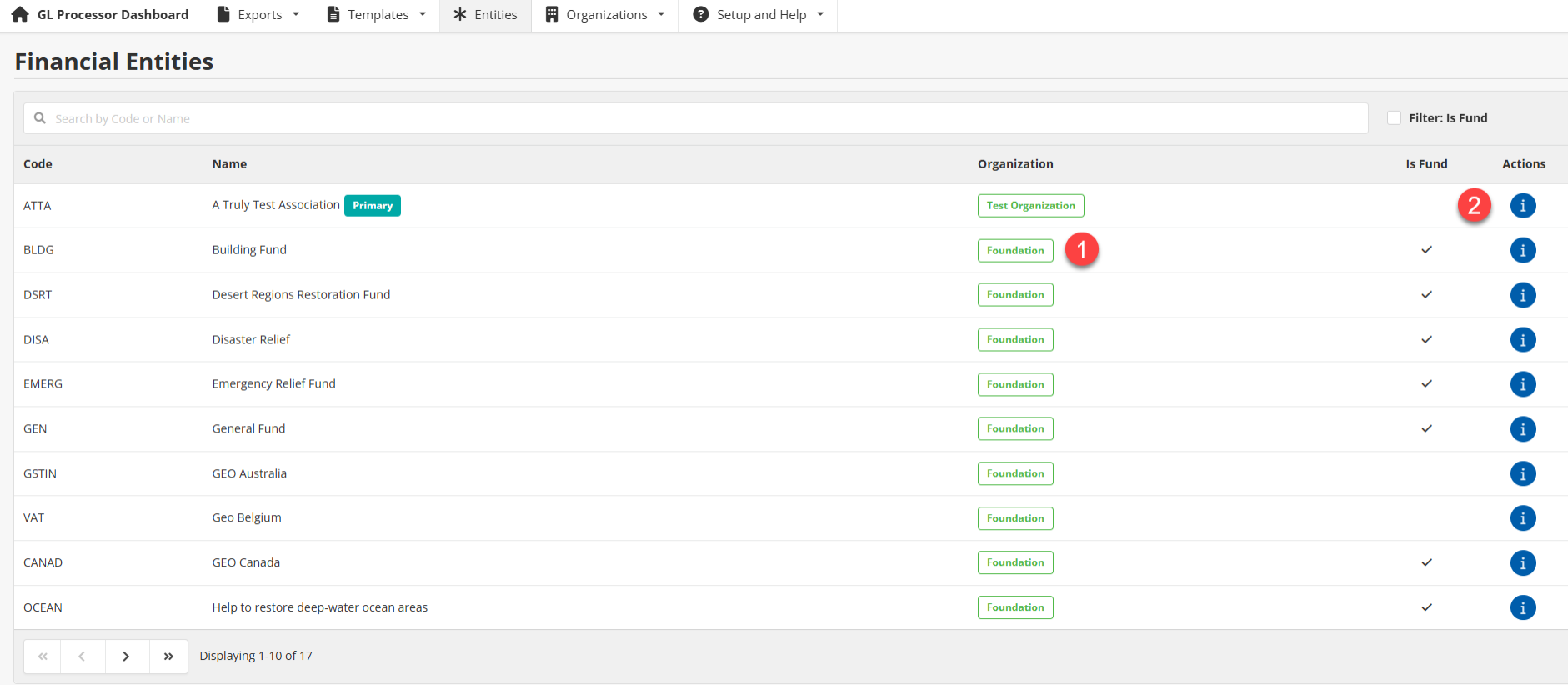This screenshot has height=685, width=1568.
Task: Expand the Organizations dropdown
Action: (605, 15)
